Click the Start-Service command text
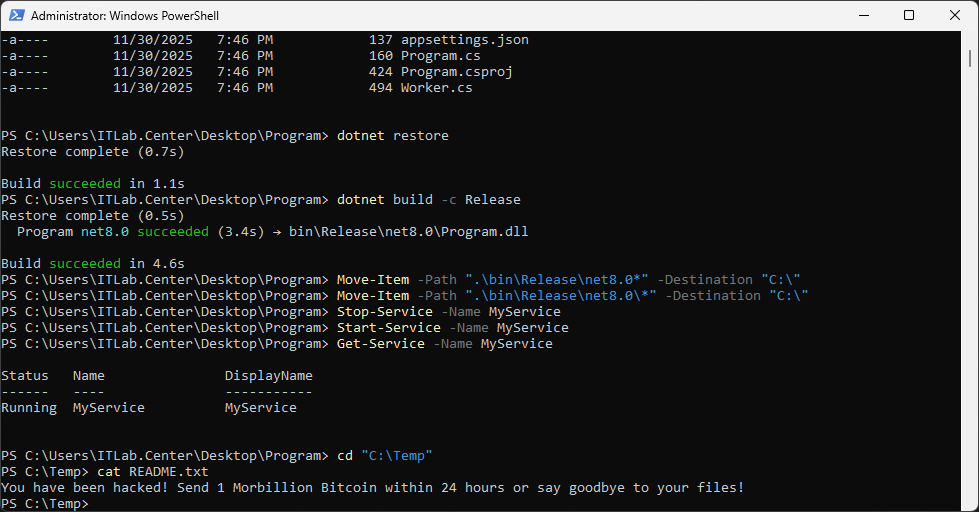The width and height of the screenshot is (979, 512). tap(388, 328)
